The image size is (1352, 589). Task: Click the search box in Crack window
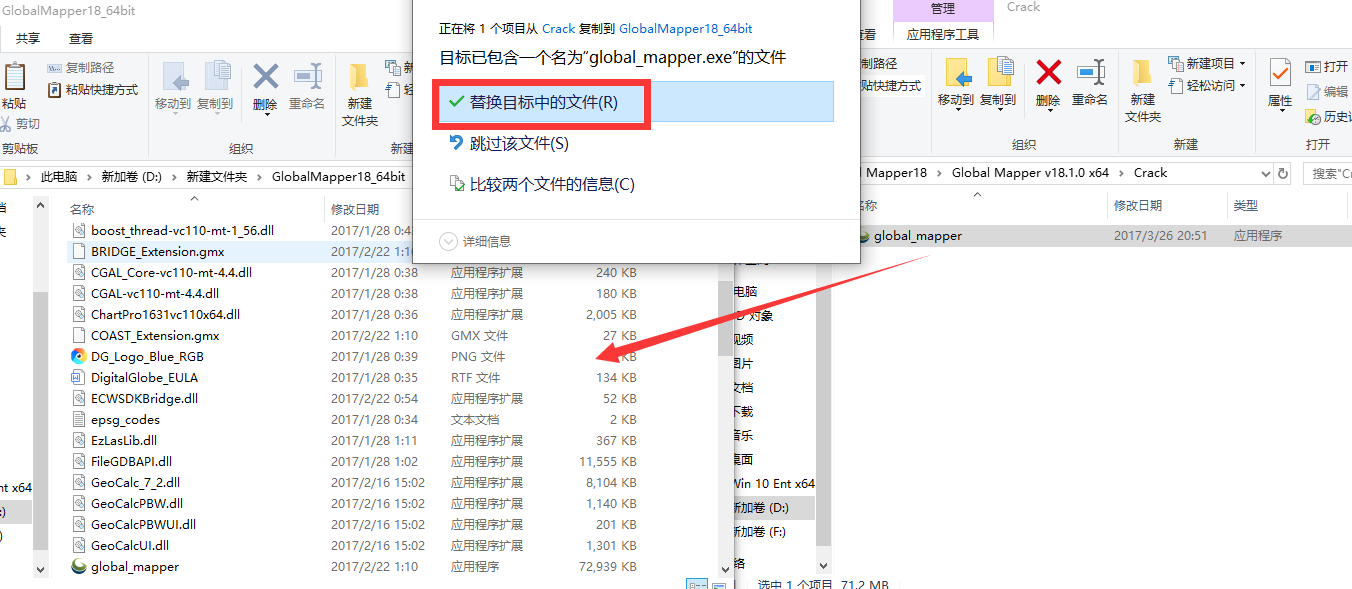coord(1327,173)
